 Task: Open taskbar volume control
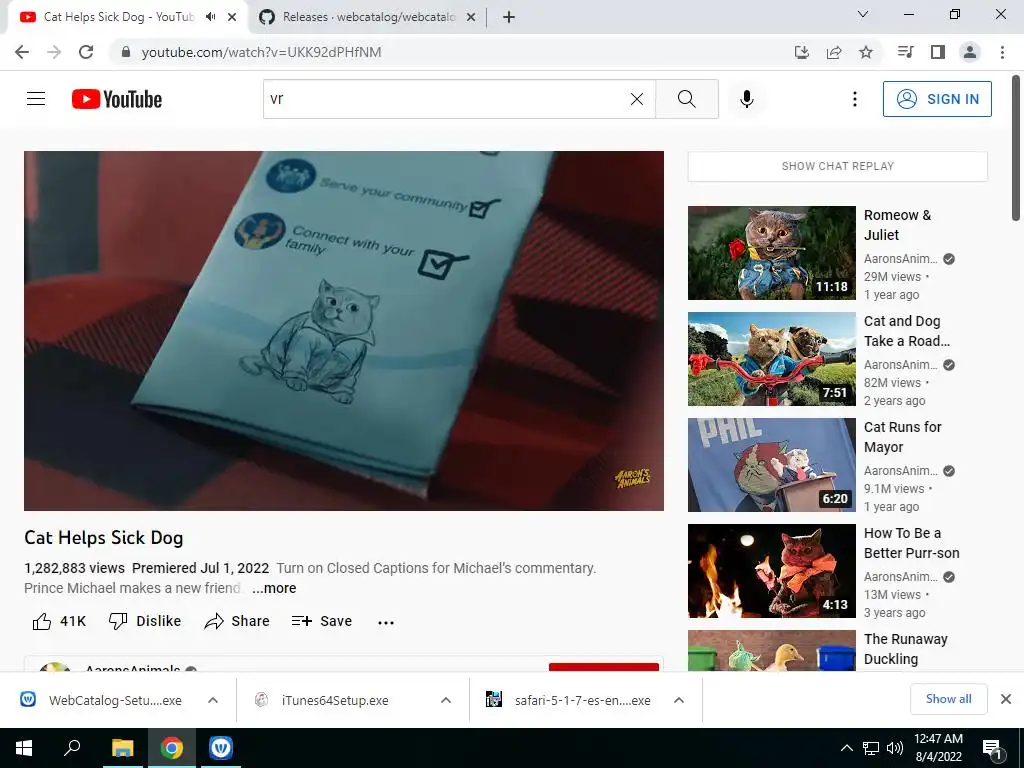[895, 748]
